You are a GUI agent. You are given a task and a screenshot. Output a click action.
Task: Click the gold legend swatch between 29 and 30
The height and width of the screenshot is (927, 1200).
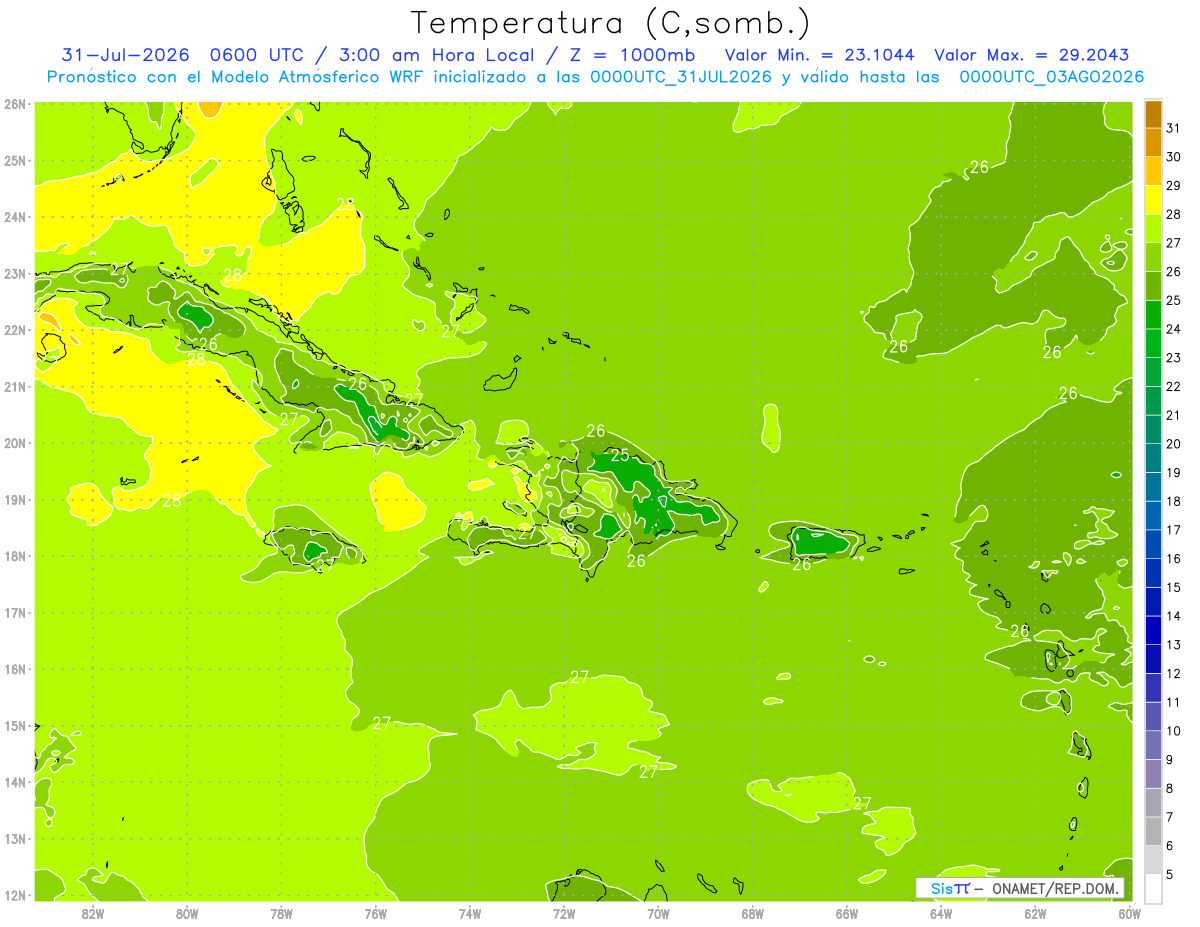(1153, 171)
